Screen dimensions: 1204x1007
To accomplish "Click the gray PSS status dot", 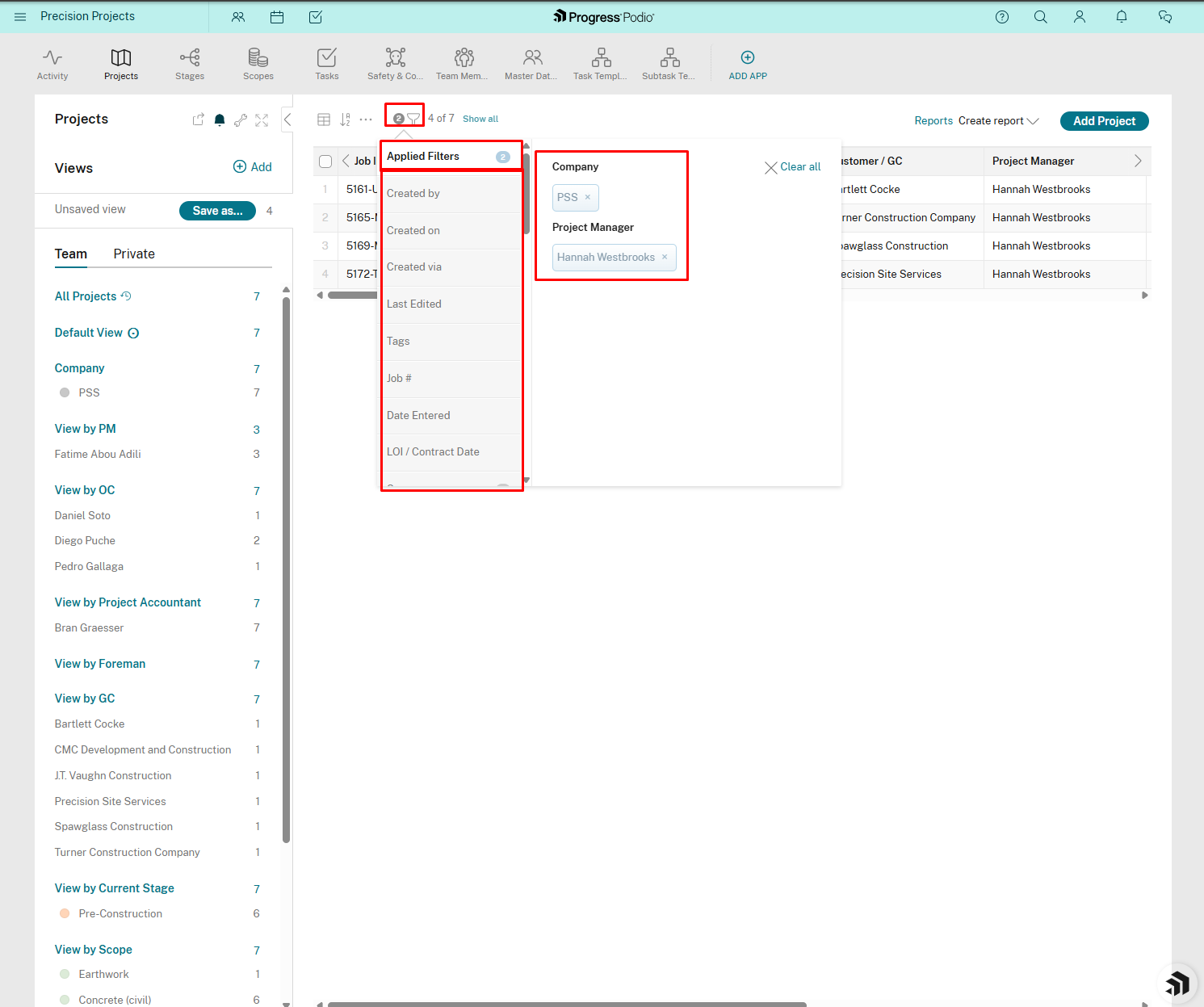I will (64, 392).
